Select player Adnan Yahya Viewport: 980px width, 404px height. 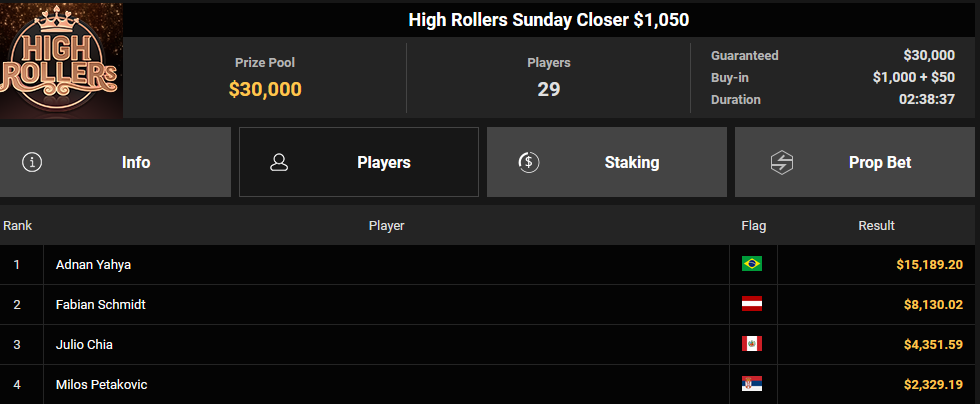(93, 265)
